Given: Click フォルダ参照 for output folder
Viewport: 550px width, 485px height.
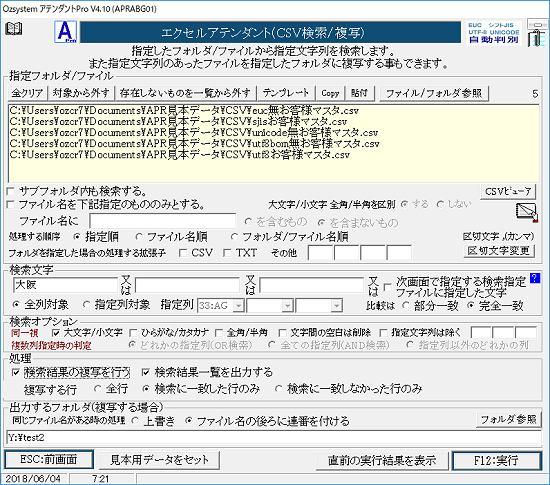Looking at the screenshot, I should [508, 419].
